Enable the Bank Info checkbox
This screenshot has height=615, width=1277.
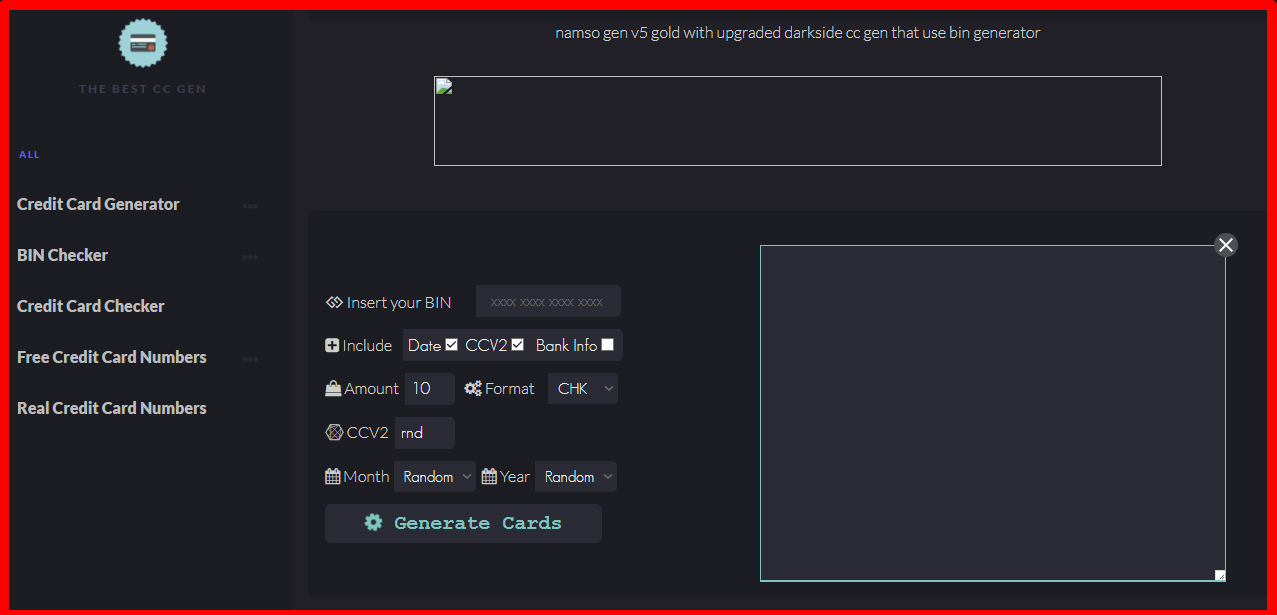(x=607, y=344)
